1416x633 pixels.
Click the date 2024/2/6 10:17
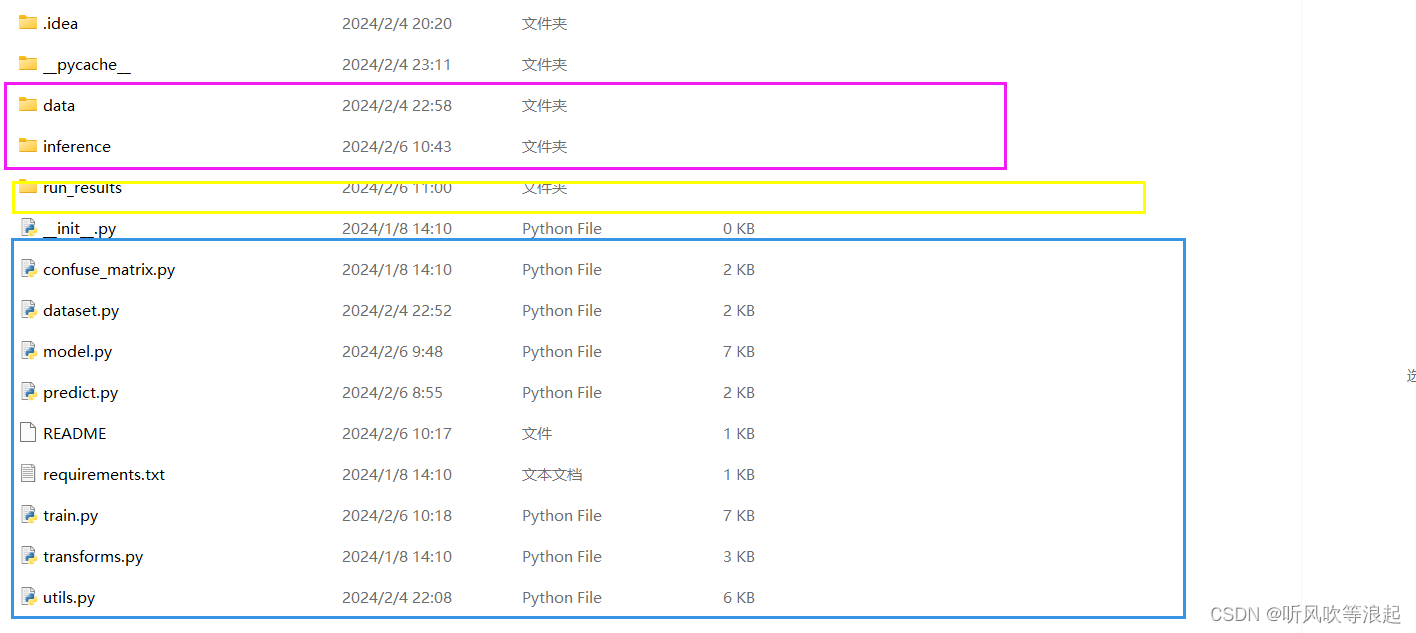click(396, 434)
